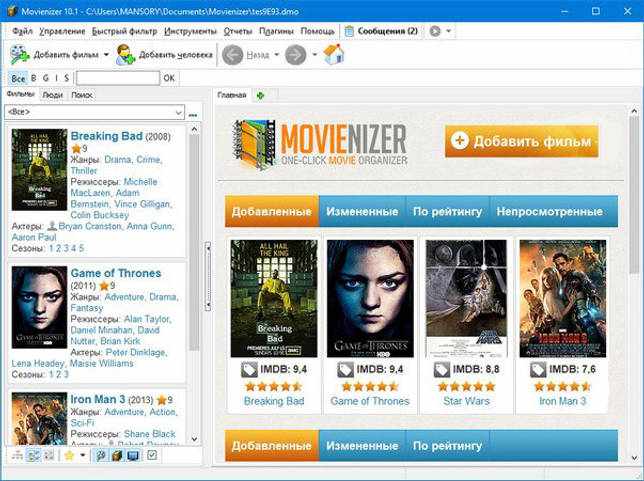Select the Главная tab
The height and width of the screenshot is (481, 644).
click(x=232, y=95)
